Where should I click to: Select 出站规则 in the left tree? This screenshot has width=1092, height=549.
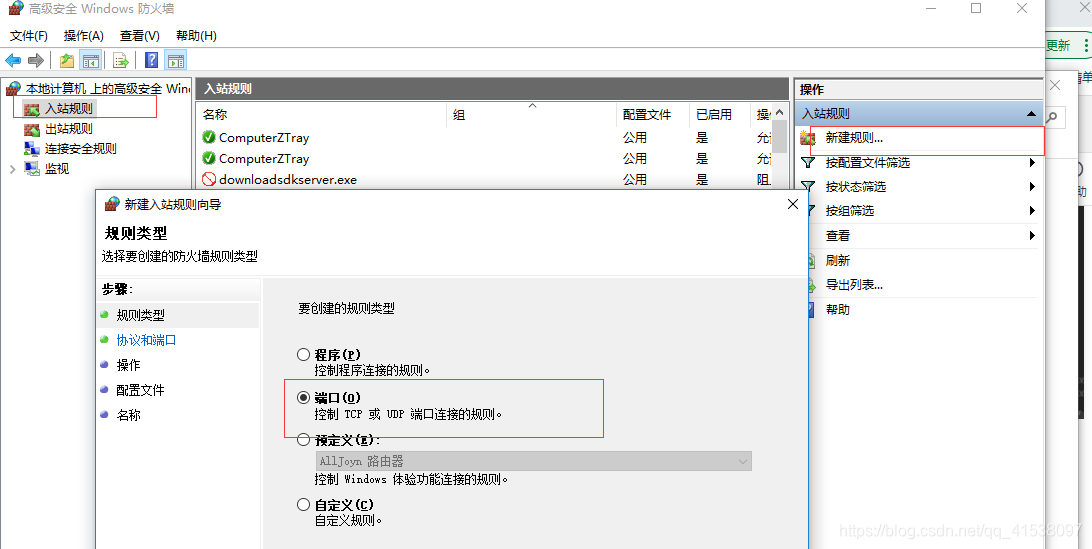(x=68, y=129)
